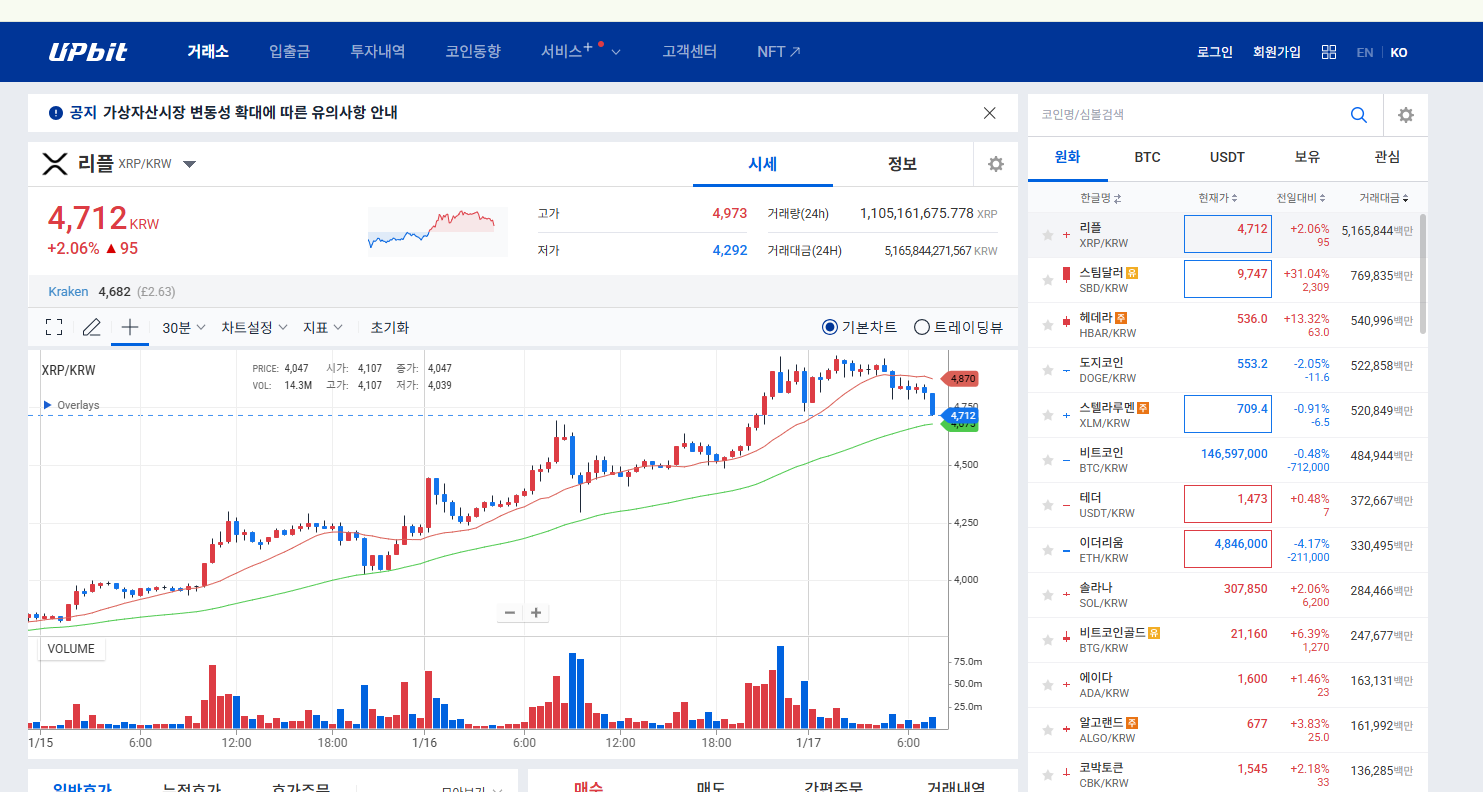
Task: Toggle 한글명 name display sort
Action: [x=1101, y=198]
